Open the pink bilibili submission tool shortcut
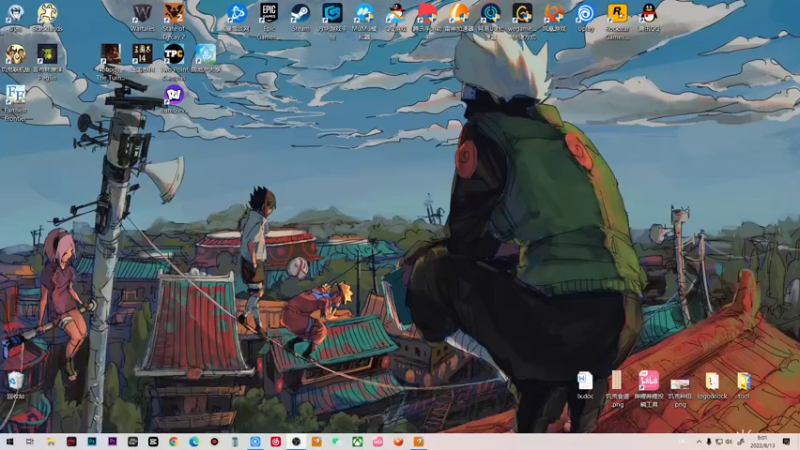The width and height of the screenshot is (800, 450). click(x=648, y=388)
